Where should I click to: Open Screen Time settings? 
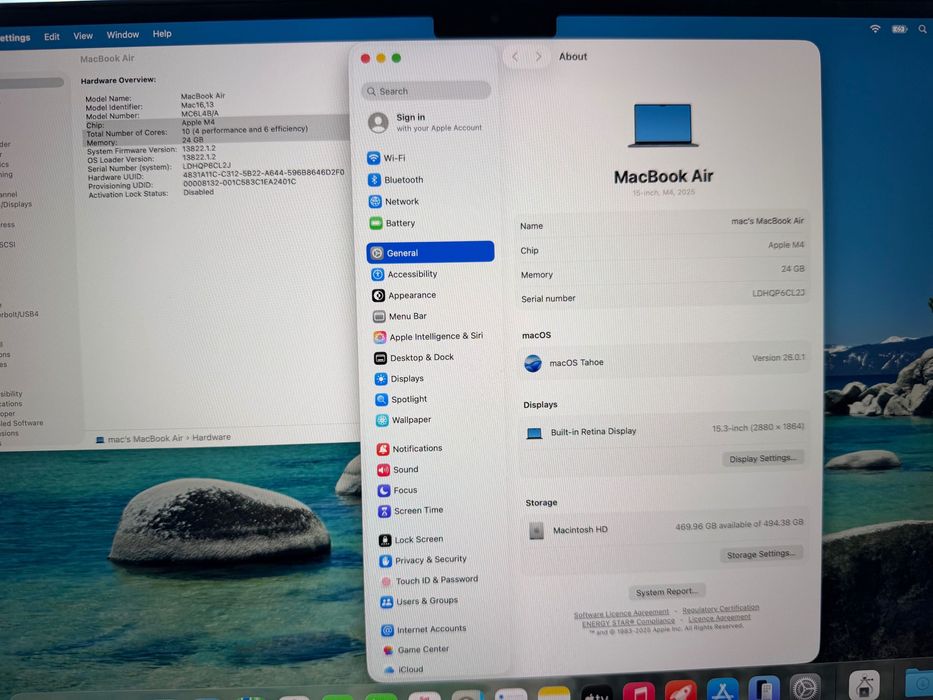click(x=411, y=511)
